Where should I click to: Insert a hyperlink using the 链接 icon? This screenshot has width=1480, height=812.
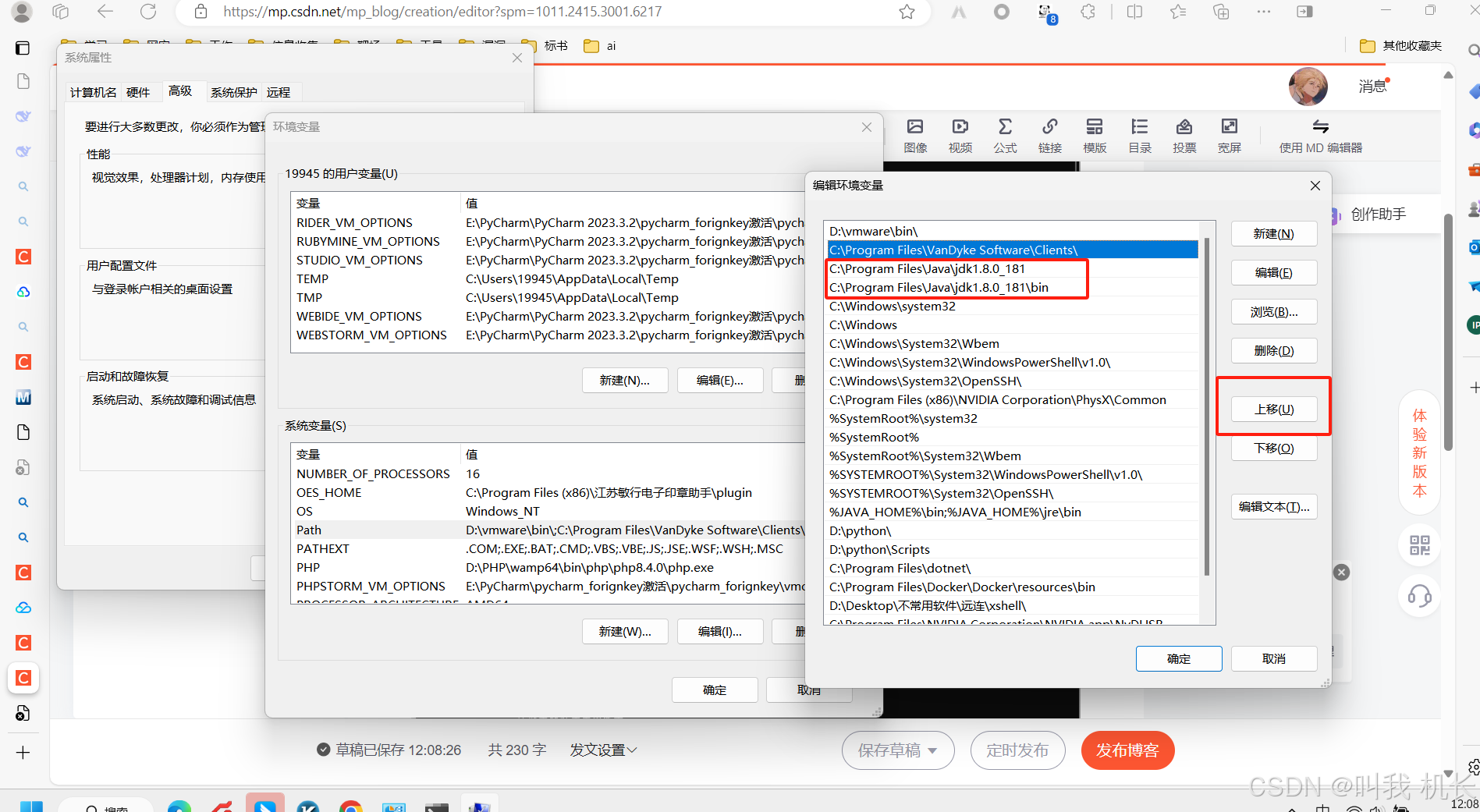(x=1049, y=134)
